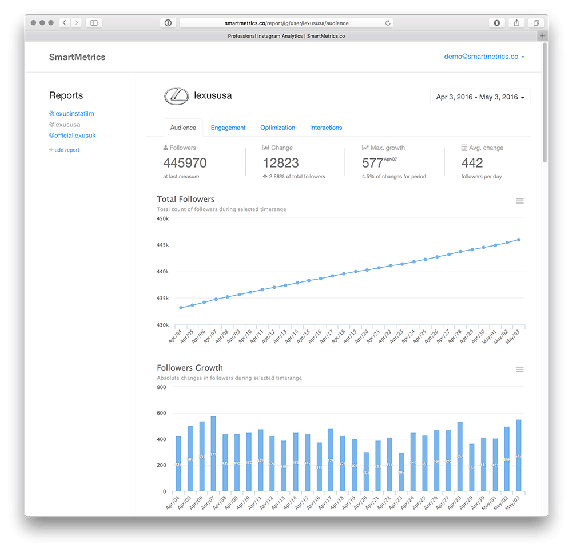Viewport: 572px width, 551px height.
Task: Click the privacy report icon left of address bar
Action: click(x=168, y=23)
